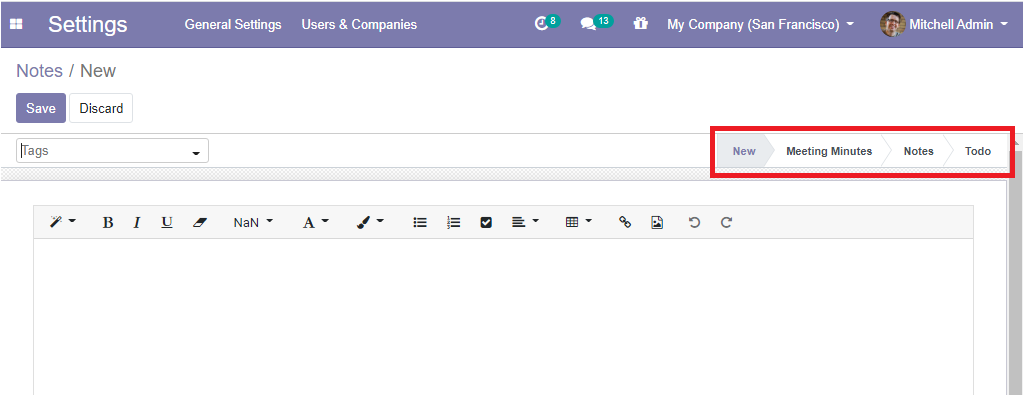Open the magic wand style menu

pyautogui.click(x=63, y=222)
